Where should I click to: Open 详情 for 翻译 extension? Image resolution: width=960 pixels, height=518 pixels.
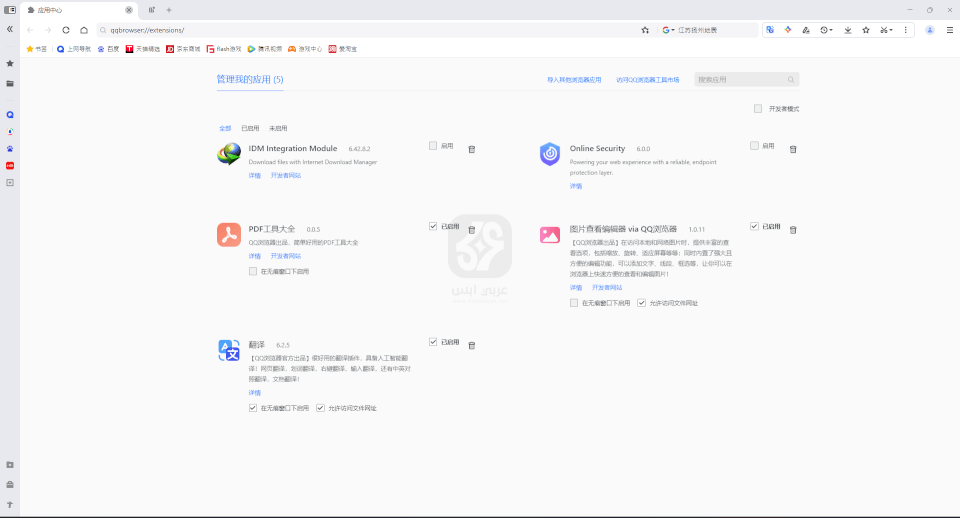255,392
